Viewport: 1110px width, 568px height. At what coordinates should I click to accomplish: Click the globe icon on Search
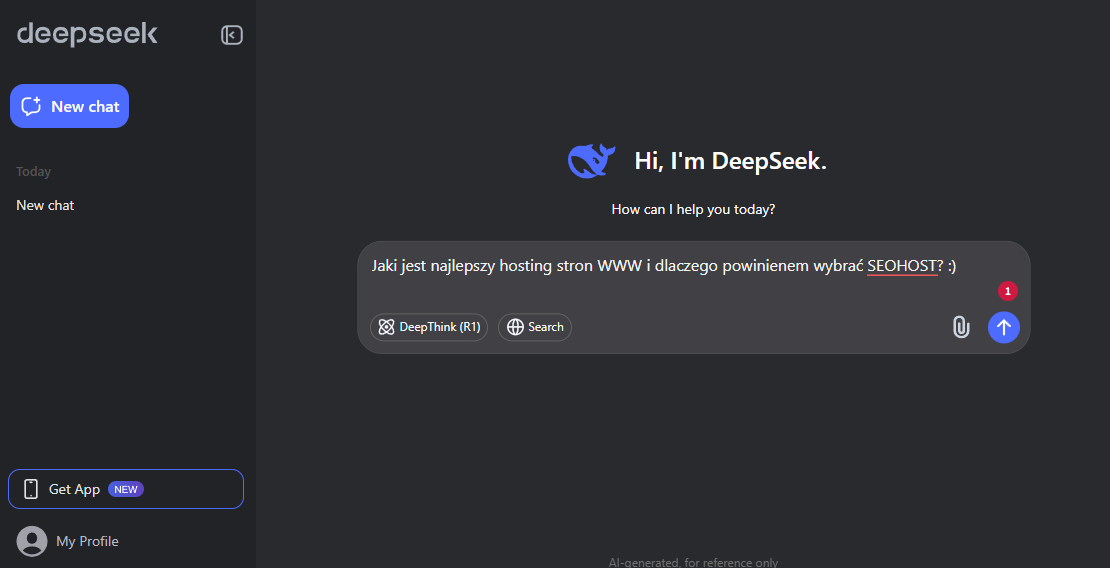point(516,327)
